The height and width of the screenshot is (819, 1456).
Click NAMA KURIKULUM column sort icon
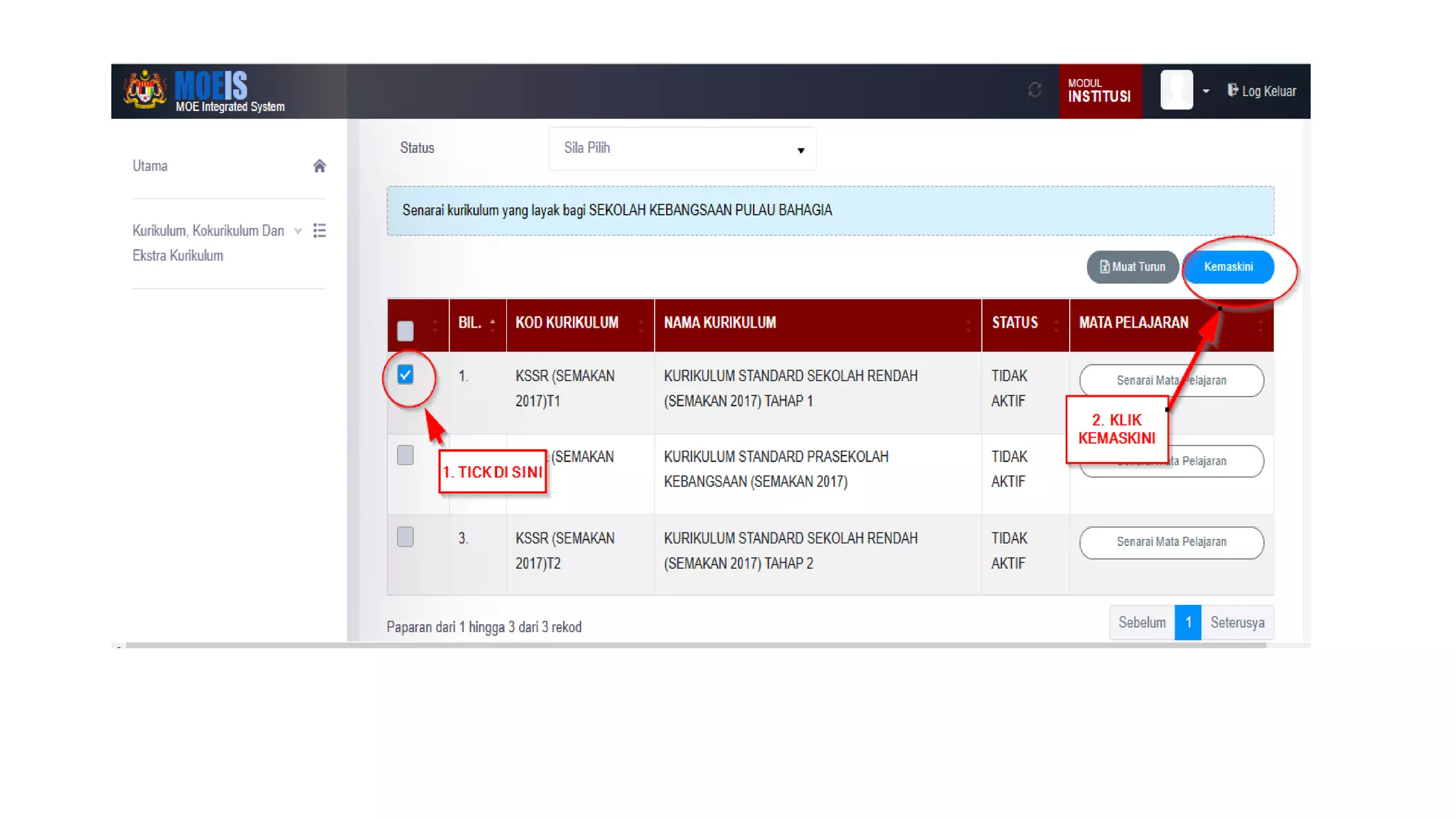coord(968,325)
